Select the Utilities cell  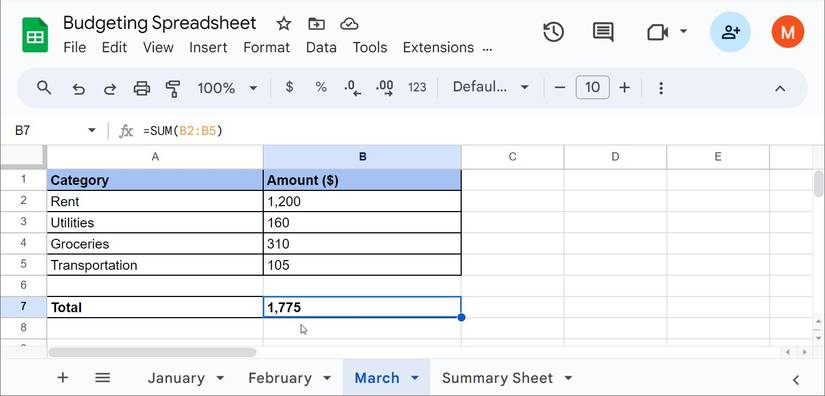pyautogui.click(x=155, y=222)
